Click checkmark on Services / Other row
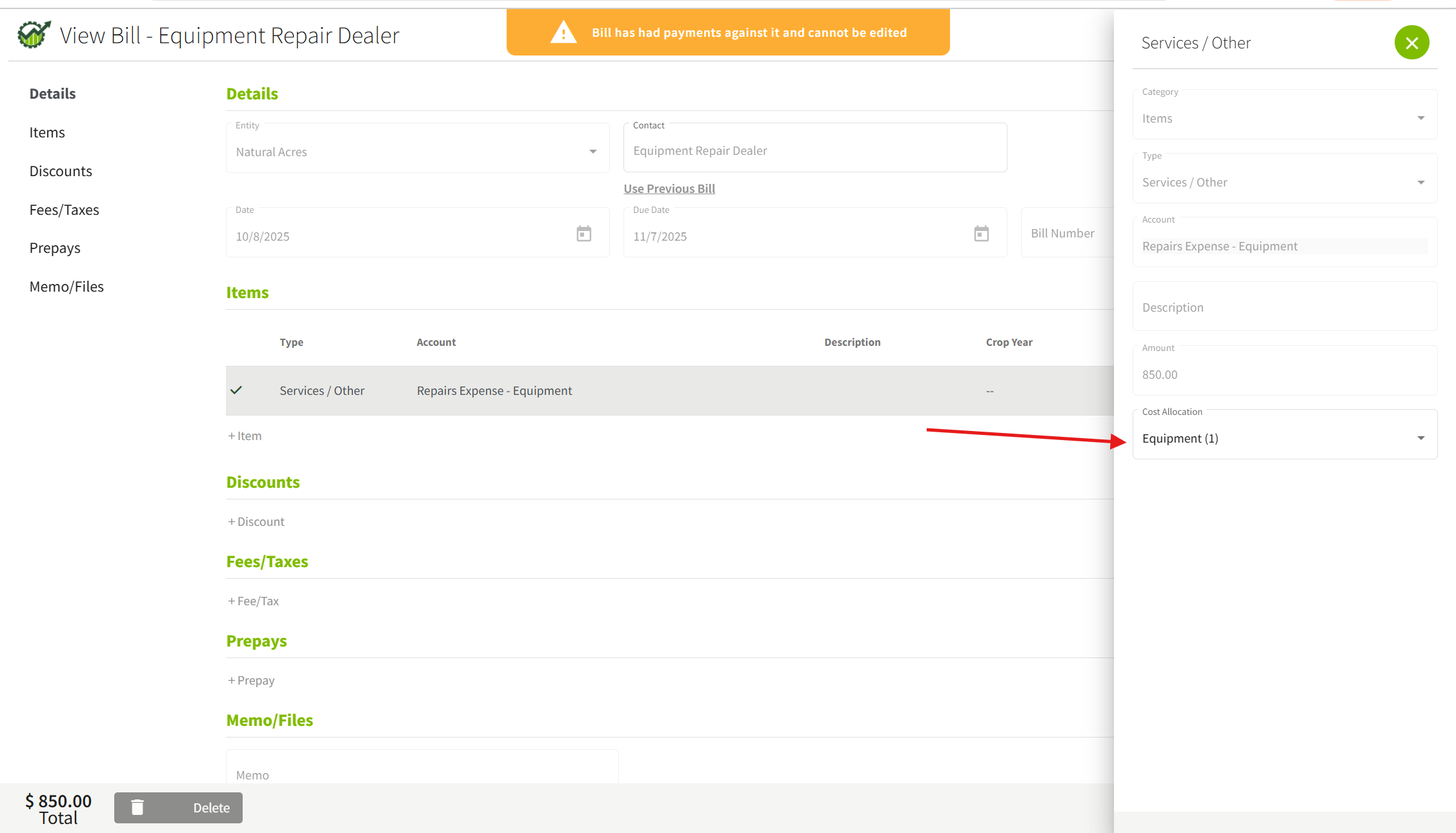 point(236,390)
